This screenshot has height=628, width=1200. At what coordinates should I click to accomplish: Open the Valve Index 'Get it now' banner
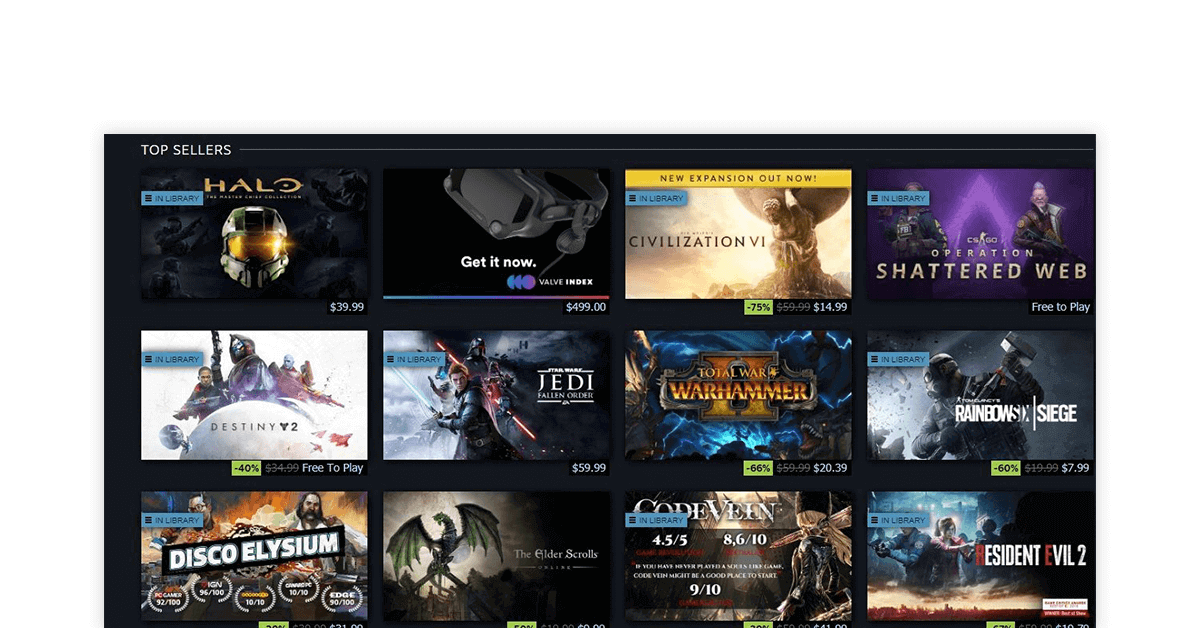coord(496,234)
